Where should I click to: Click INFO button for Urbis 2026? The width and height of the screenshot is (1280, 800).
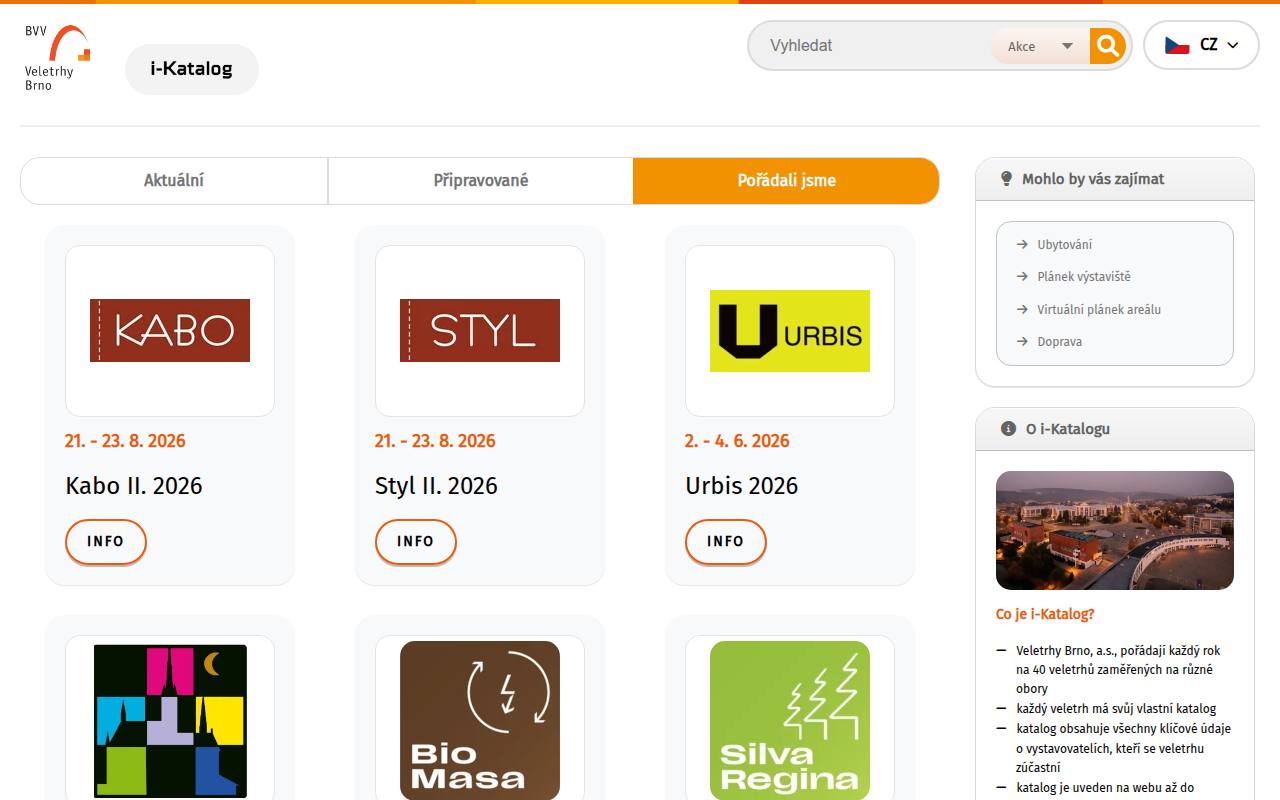click(726, 541)
